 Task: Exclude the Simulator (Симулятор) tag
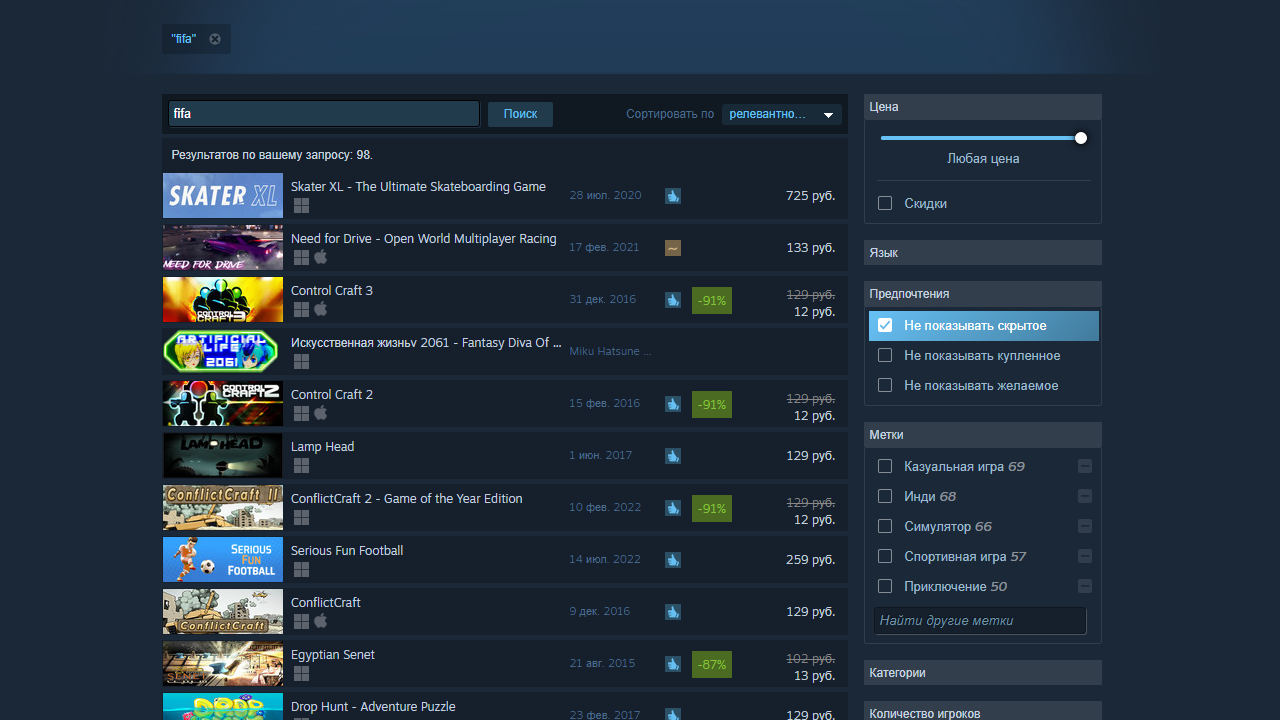tap(1085, 526)
